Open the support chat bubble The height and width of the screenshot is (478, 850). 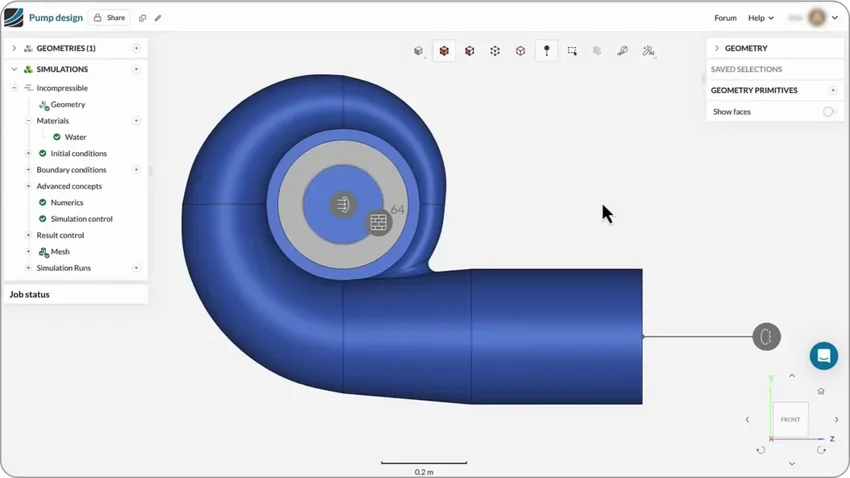(x=824, y=356)
